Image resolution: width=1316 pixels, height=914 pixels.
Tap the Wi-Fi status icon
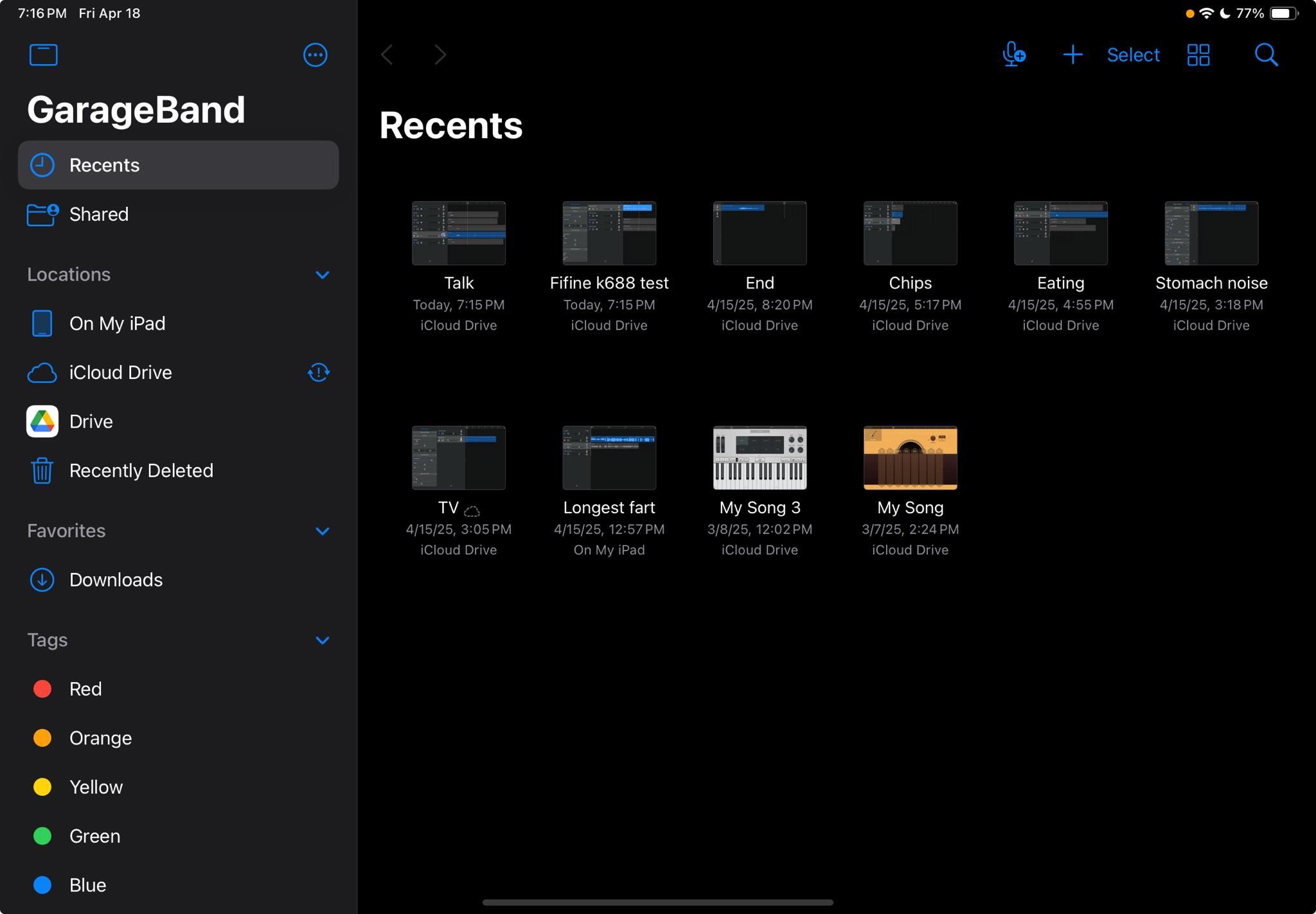pos(1207,13)
